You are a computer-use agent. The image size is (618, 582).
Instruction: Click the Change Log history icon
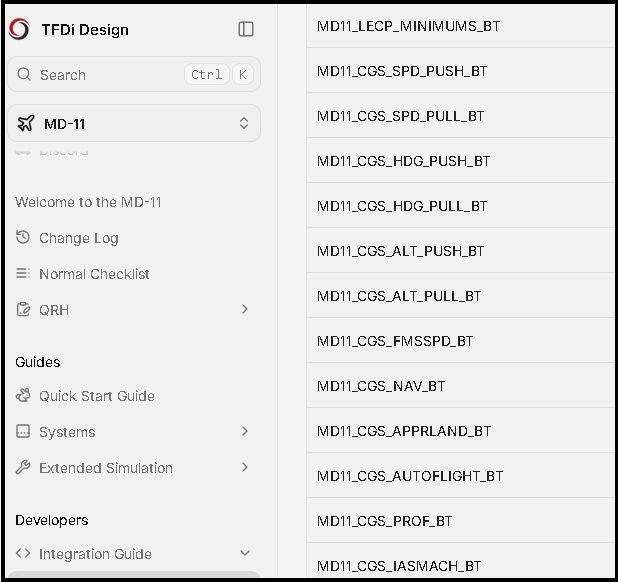tap(23, 237)
